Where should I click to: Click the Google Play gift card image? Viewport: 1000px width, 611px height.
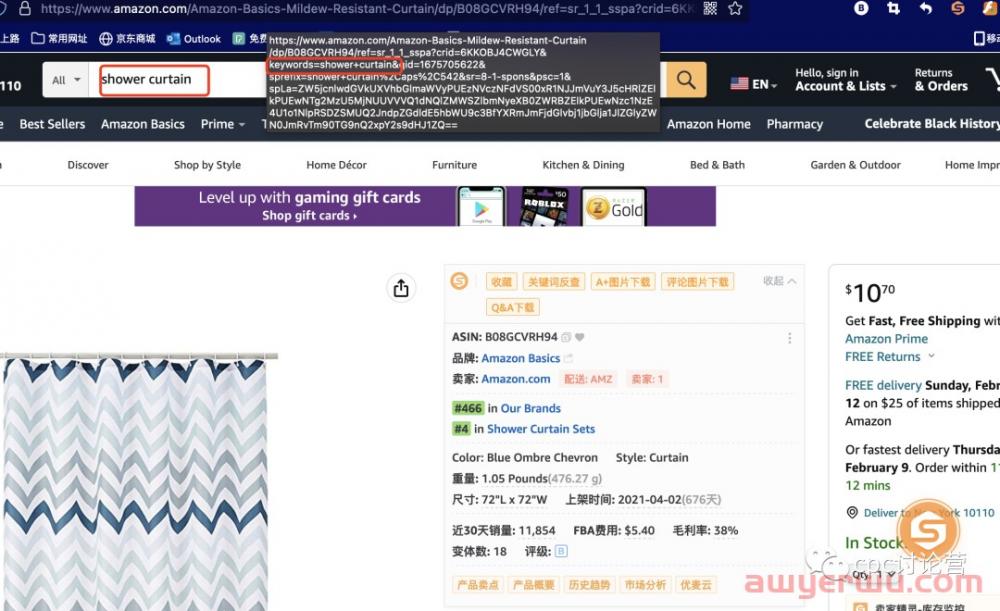coord(482,206)
